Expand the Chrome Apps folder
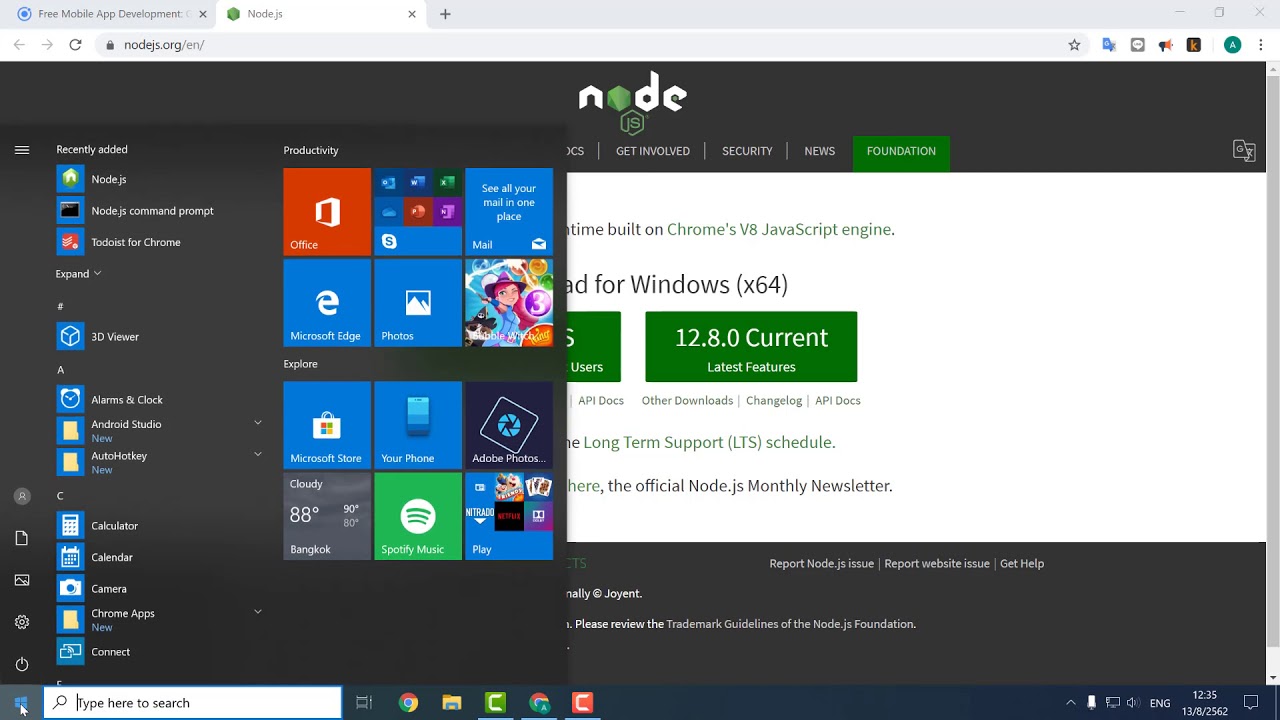 [x=258, y=612]
